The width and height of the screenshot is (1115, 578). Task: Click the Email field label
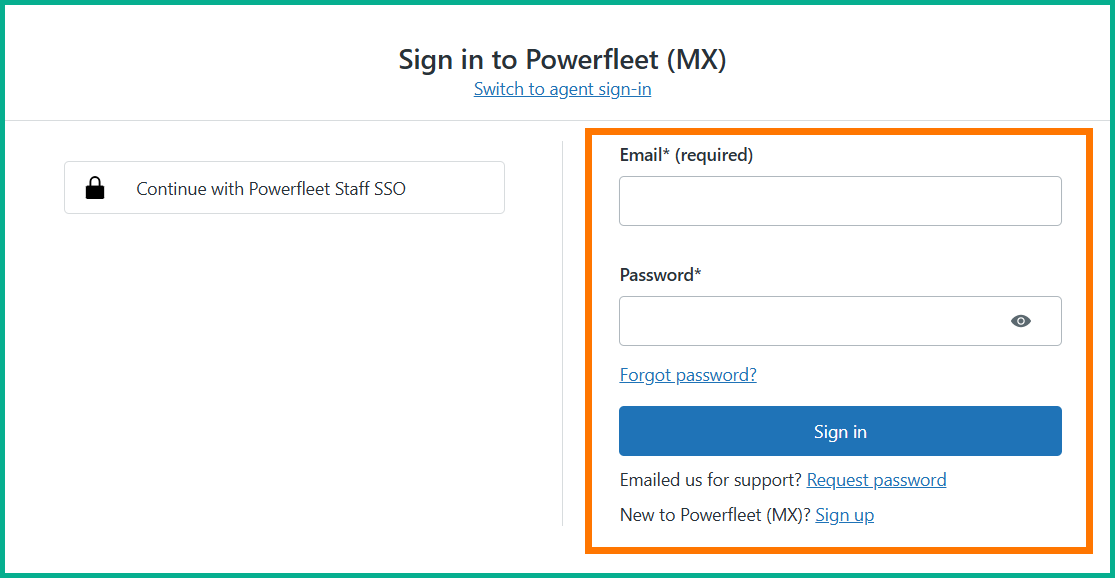pyautogui.click(x=641, y=155)
